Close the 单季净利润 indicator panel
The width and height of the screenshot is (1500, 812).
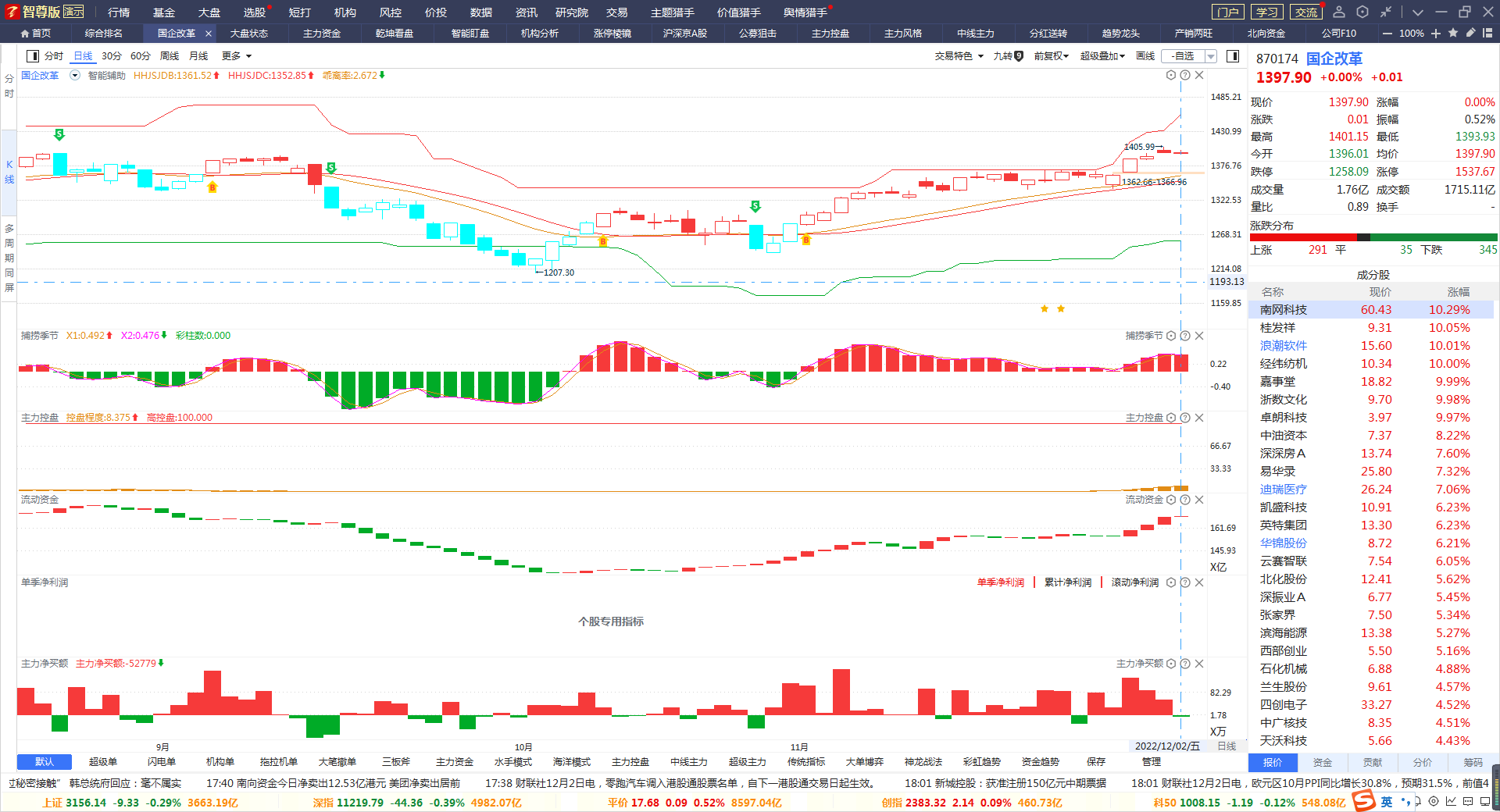click(x=1199, y=582)
